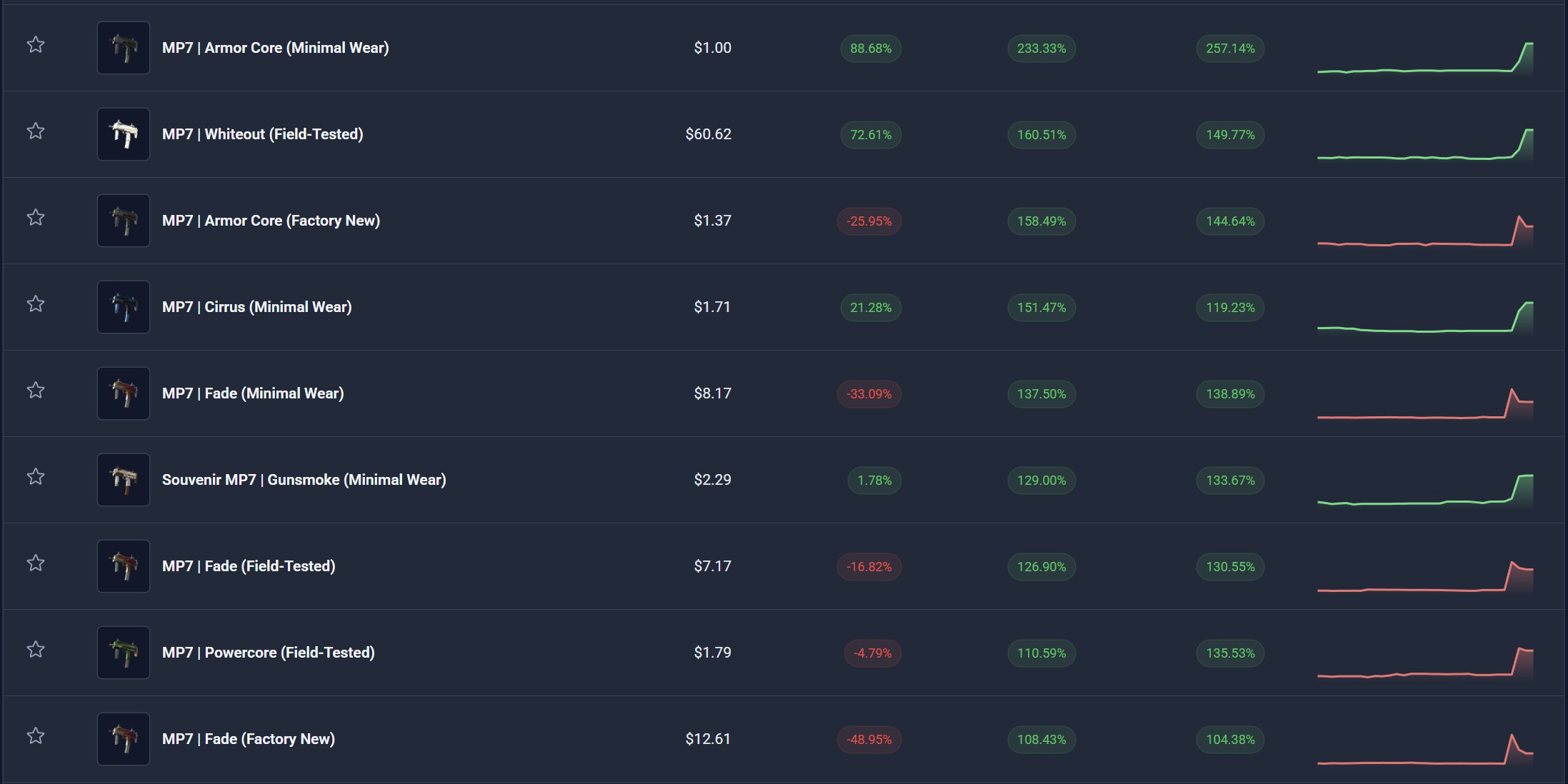Click the -48.95% price change badge
Image resolution: width=1568 pixels, height=784 pixels.
(x=869, y=740)
